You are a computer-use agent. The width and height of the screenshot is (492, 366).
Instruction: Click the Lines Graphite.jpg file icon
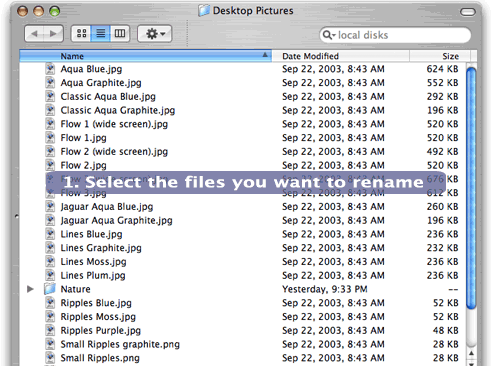click(50, 248)
